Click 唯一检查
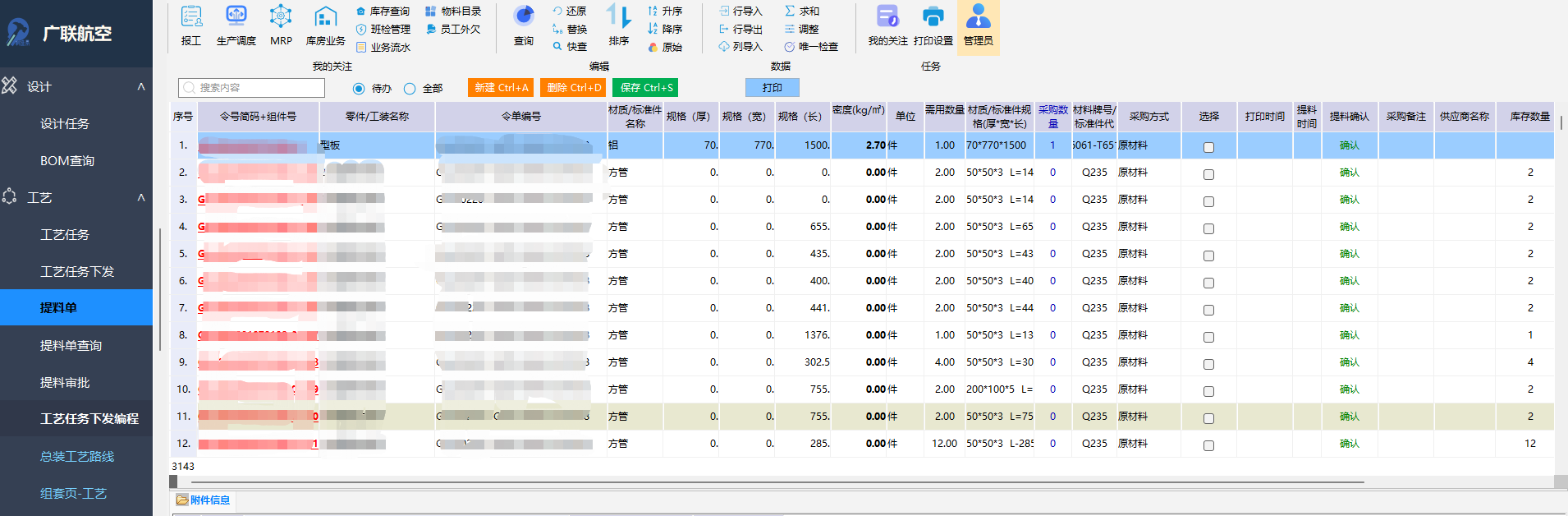Image resolution: width=1568 pixels, height=516 pixels. [x=811, y=47]
